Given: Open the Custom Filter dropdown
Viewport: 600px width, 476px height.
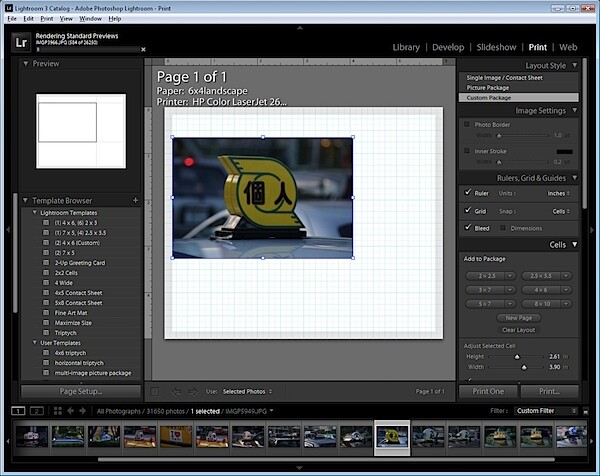Looking at the screenshot, I should (546, 411).
